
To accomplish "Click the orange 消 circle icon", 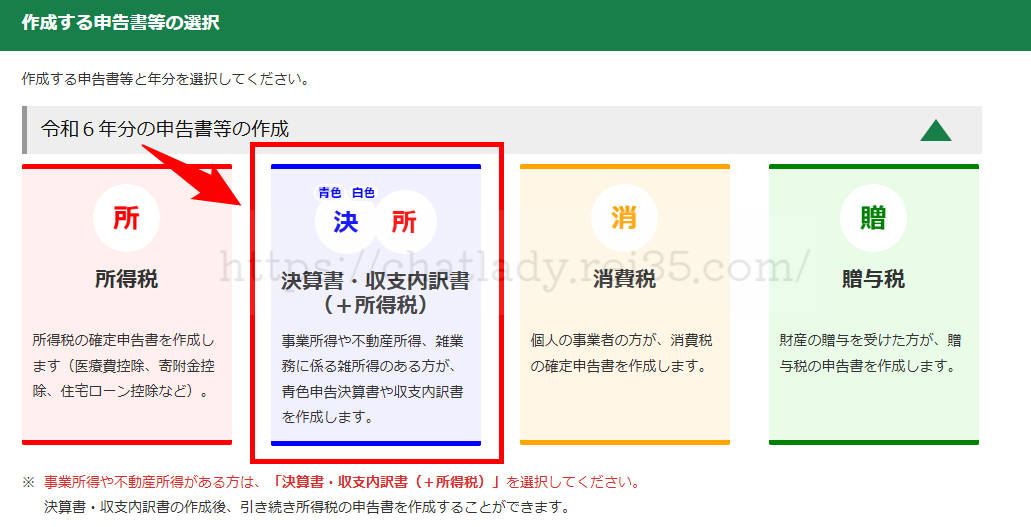I will pos(624,218).
